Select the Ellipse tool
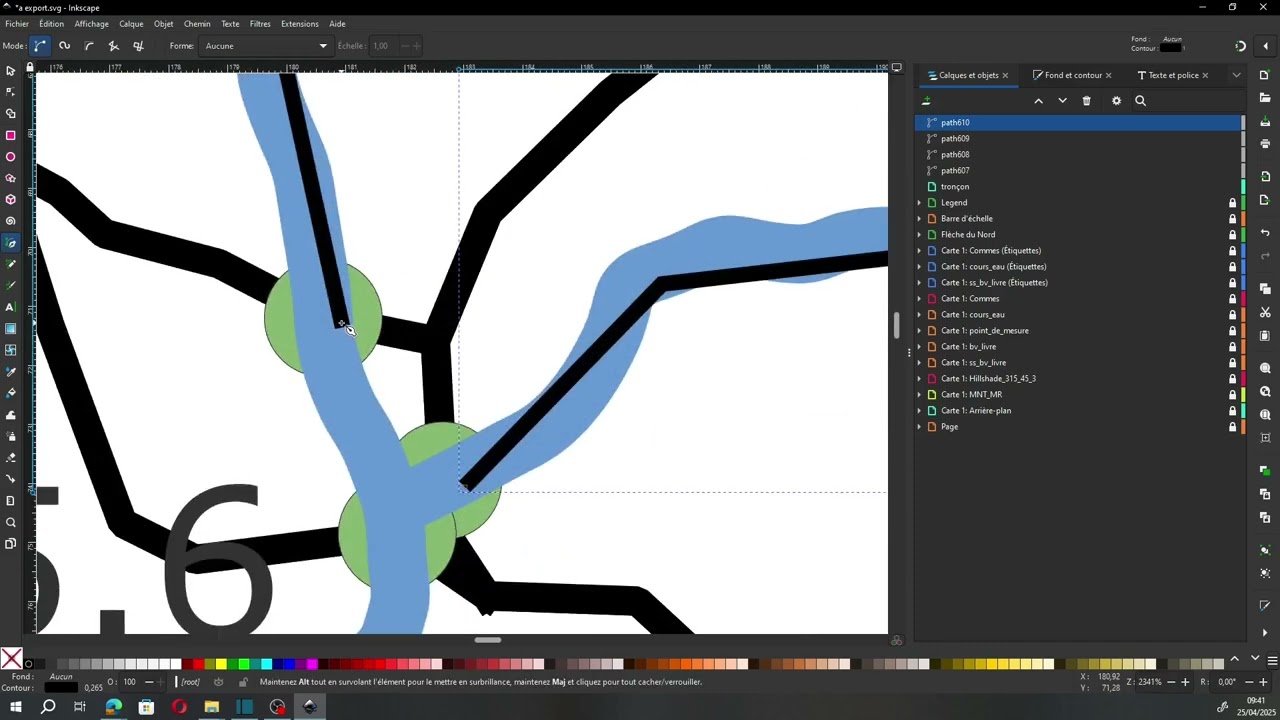 (10, 157)
